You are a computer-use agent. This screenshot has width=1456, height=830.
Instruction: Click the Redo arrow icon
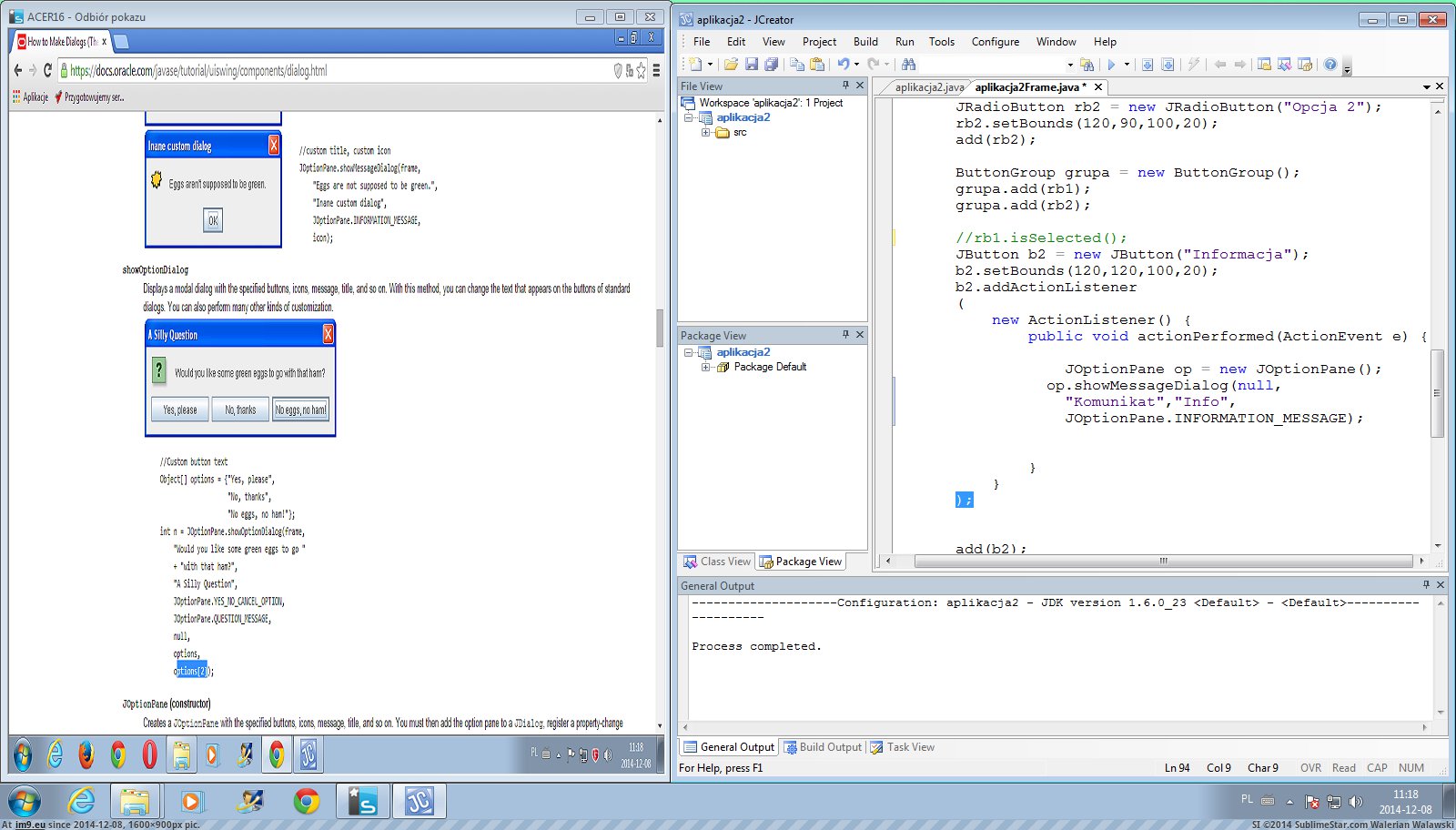(874, 64)
